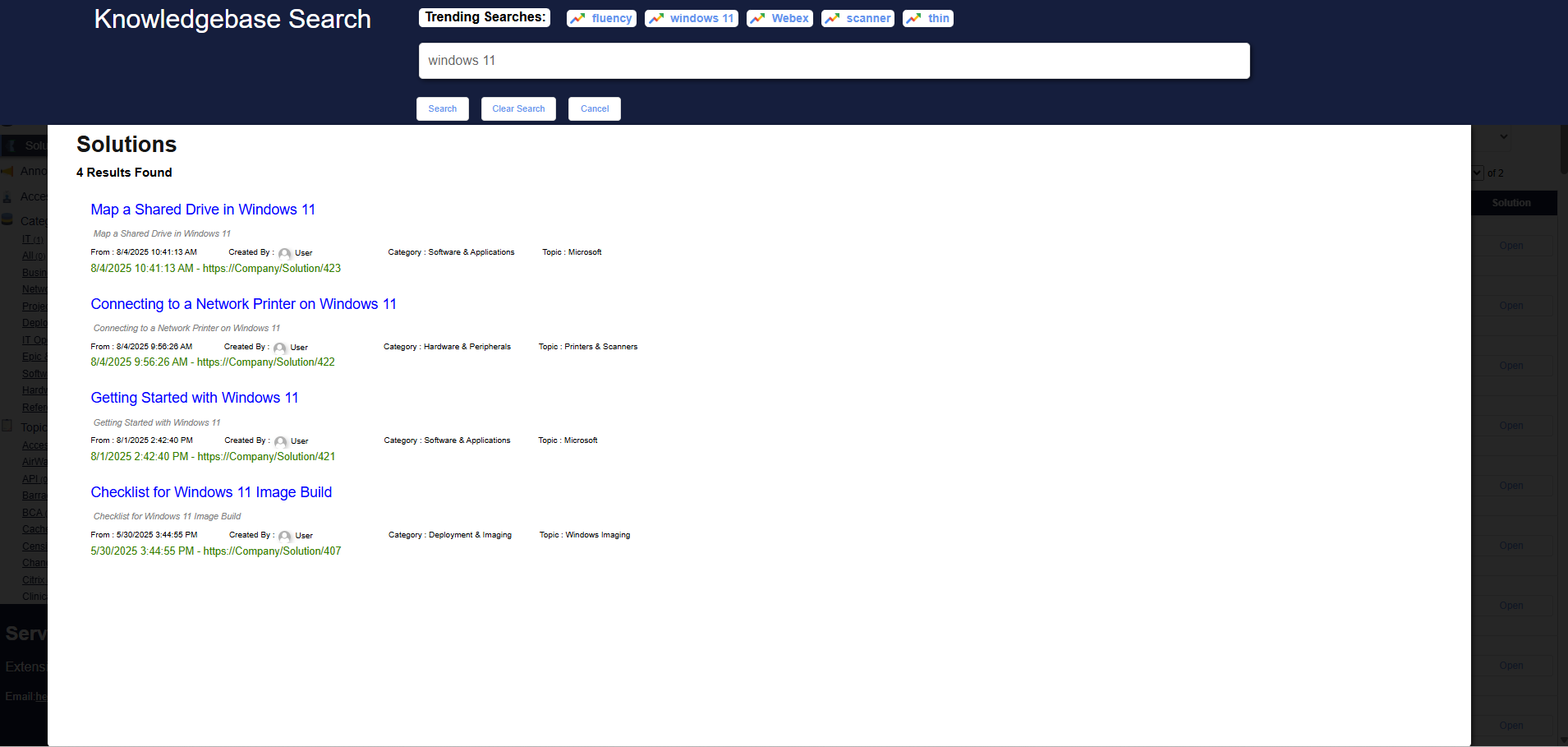The height and width of the screenshot is (747, 1568).
Task: Open 'Connecting to a Network Printer on Windows 11'
Action: point(243,304)
